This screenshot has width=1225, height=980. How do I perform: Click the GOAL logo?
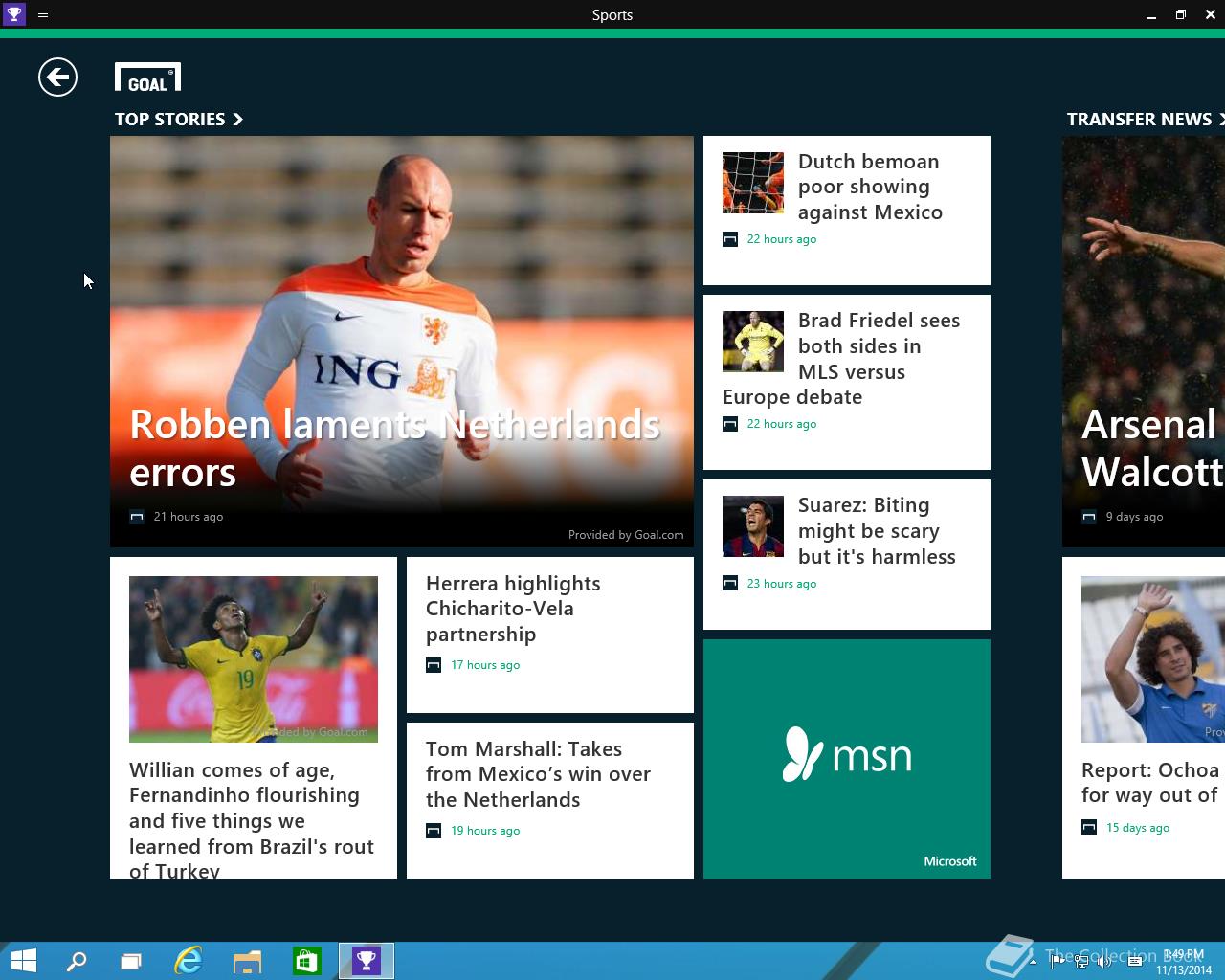point(147,78)
